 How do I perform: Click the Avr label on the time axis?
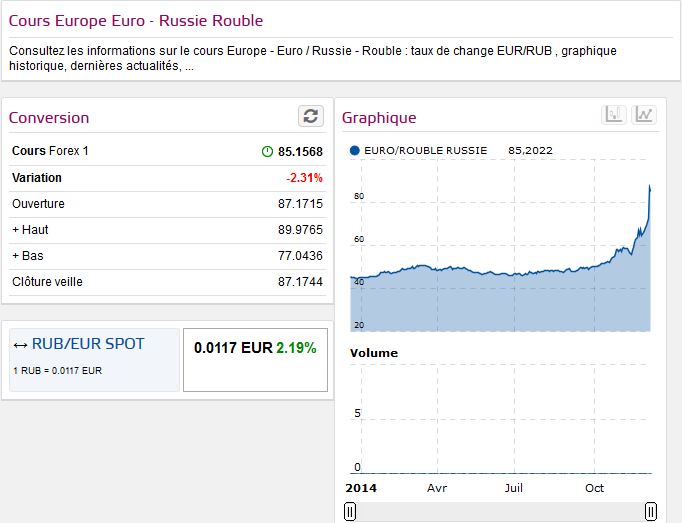point(437,488)
